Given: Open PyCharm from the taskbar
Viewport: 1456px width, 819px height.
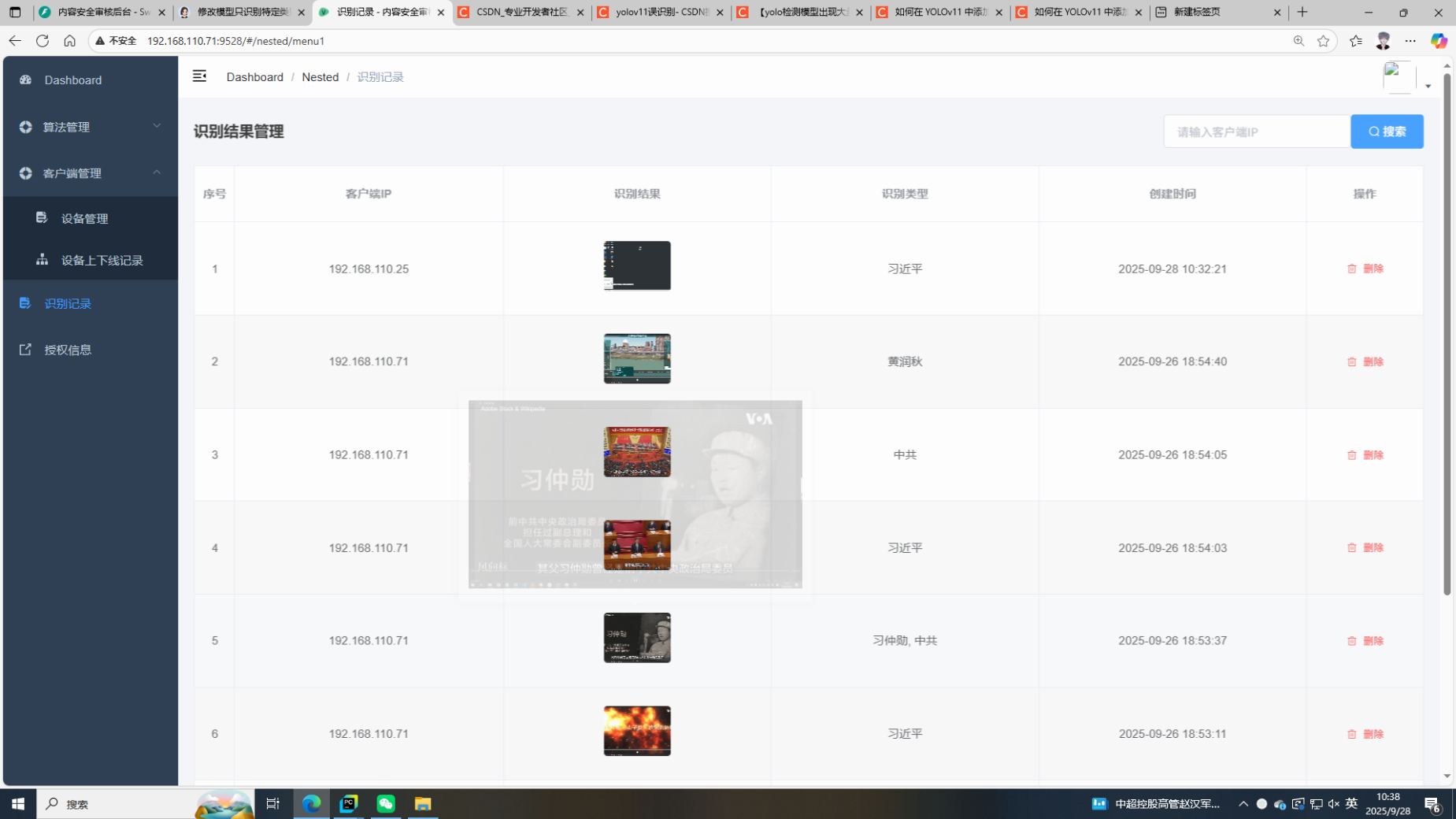Looking at the screenshot, I should pos(348,803).
